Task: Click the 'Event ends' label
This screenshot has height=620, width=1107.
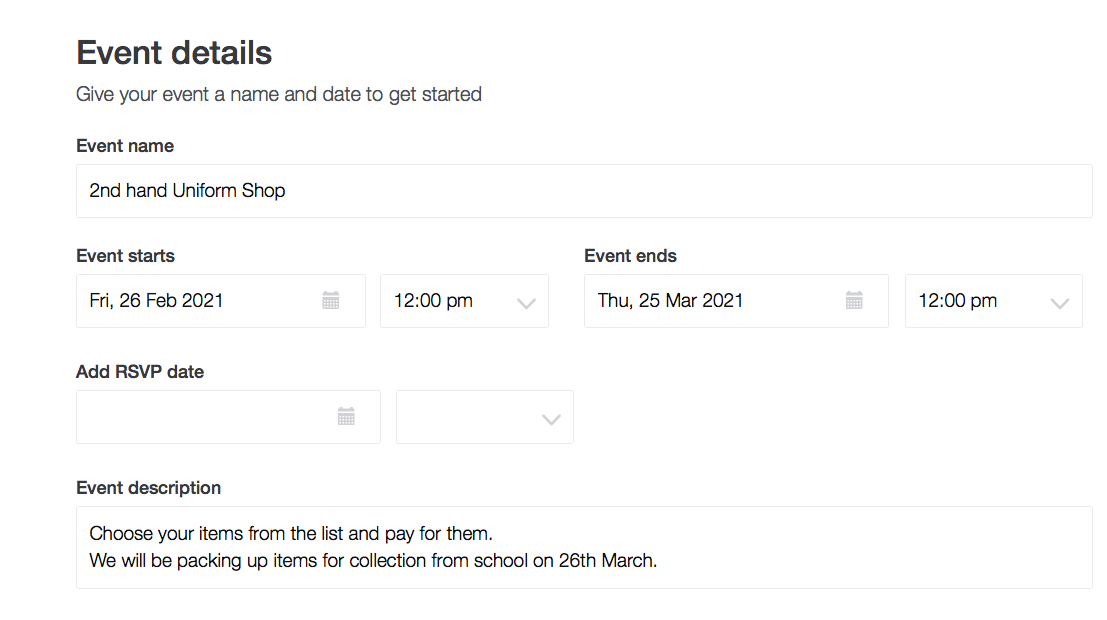Action: pyautogui.click(x=630, y=256)
